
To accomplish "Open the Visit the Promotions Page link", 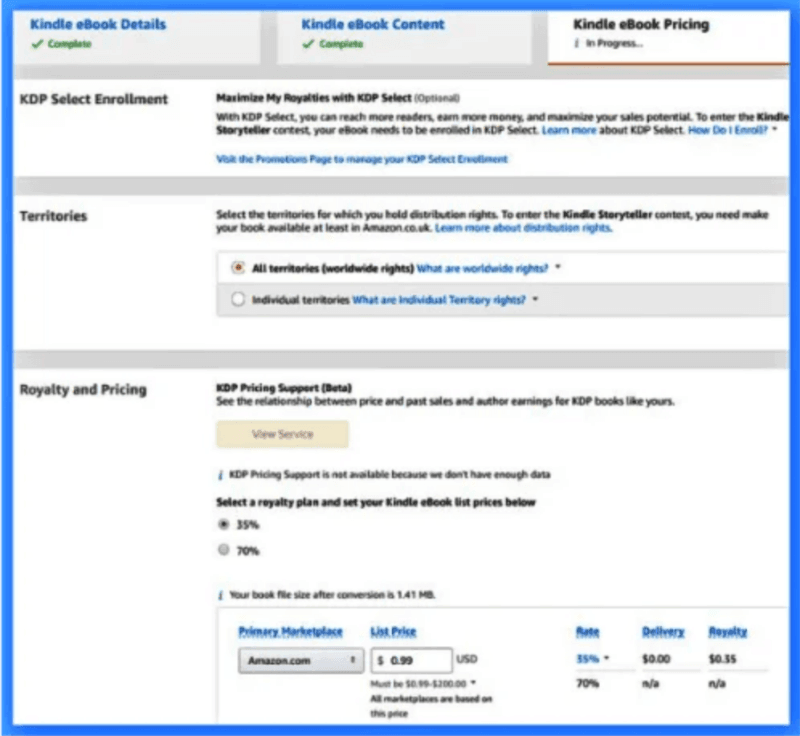I will pos(362,159).
